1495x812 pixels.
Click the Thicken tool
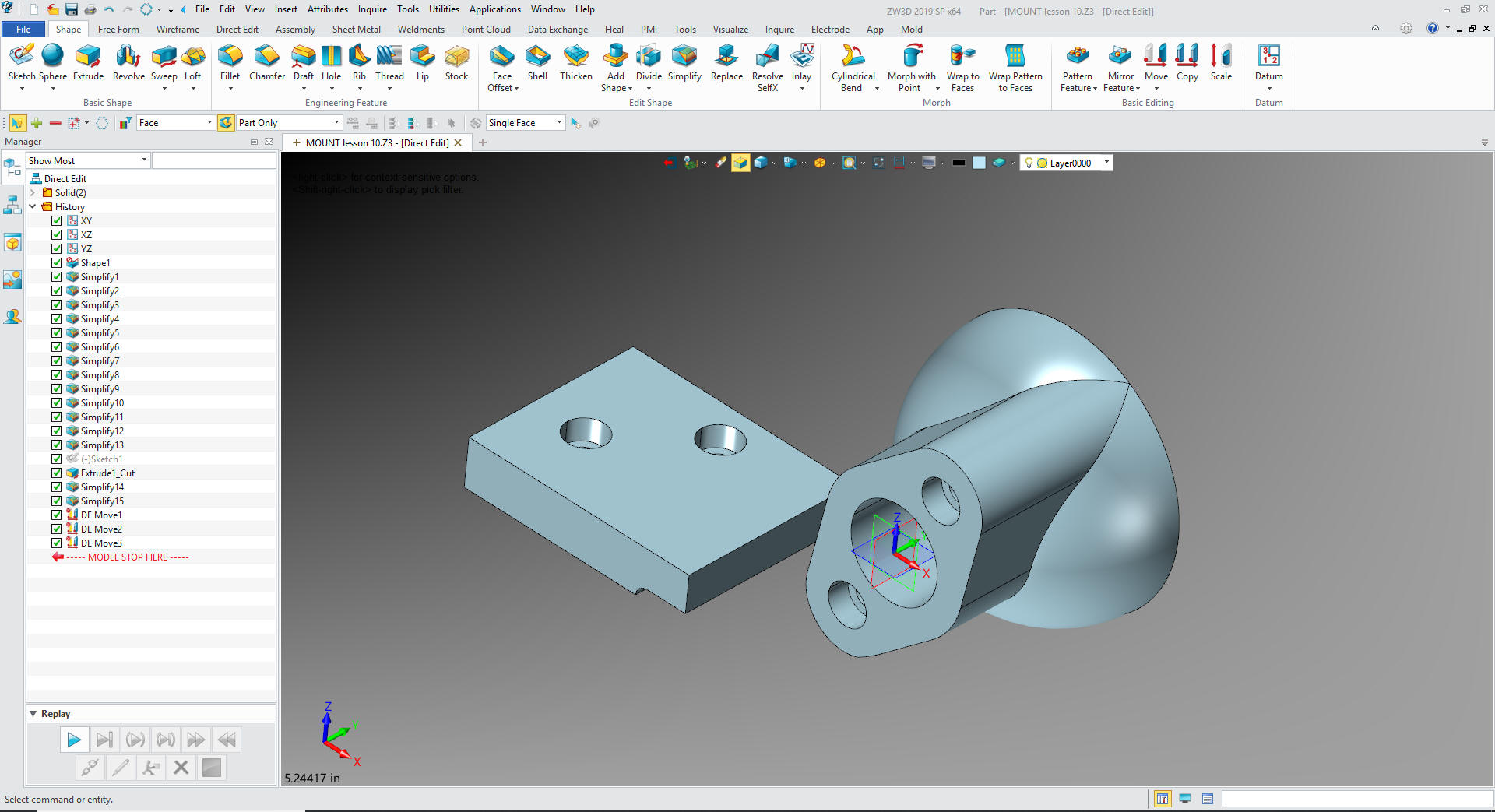(x=576, y=62)
